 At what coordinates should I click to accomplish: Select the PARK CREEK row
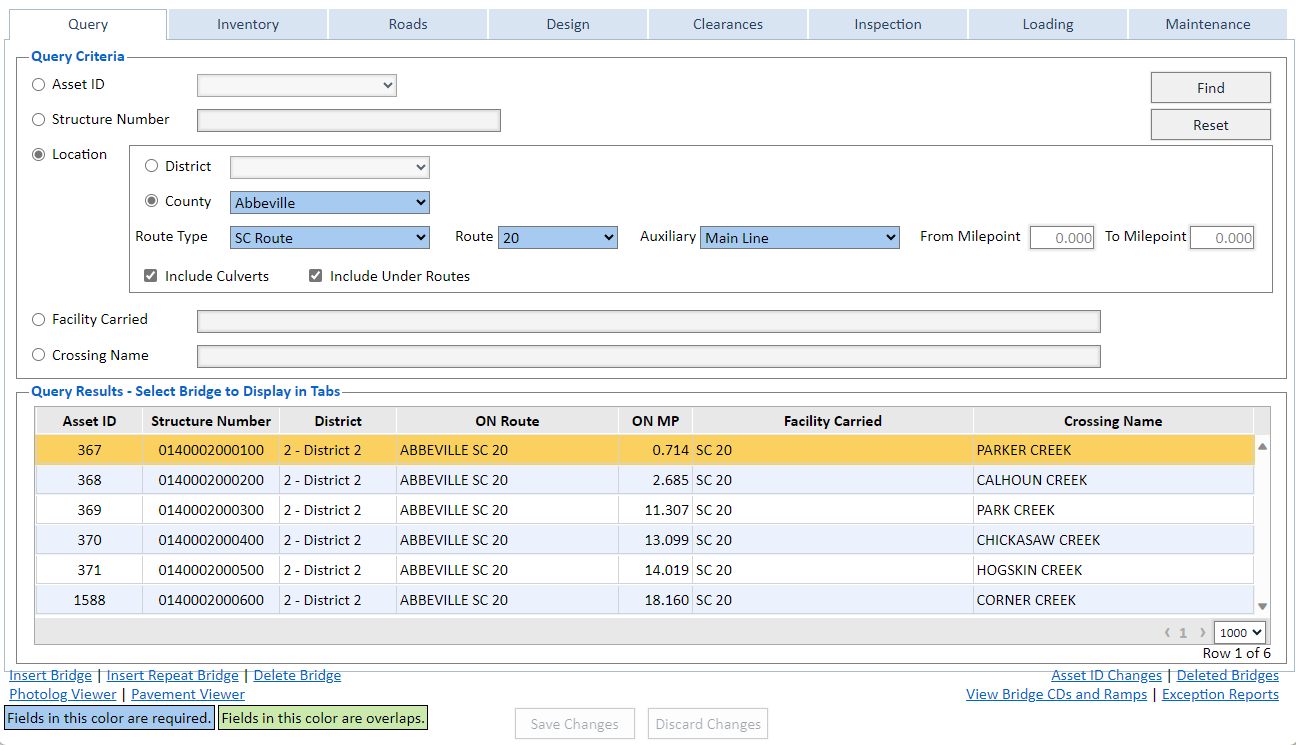(645, 510)
